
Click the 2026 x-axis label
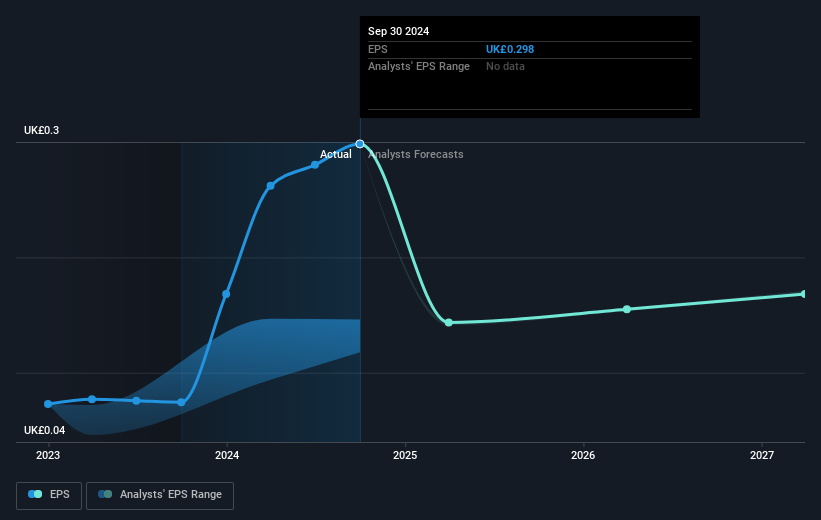tap(583, 455)
